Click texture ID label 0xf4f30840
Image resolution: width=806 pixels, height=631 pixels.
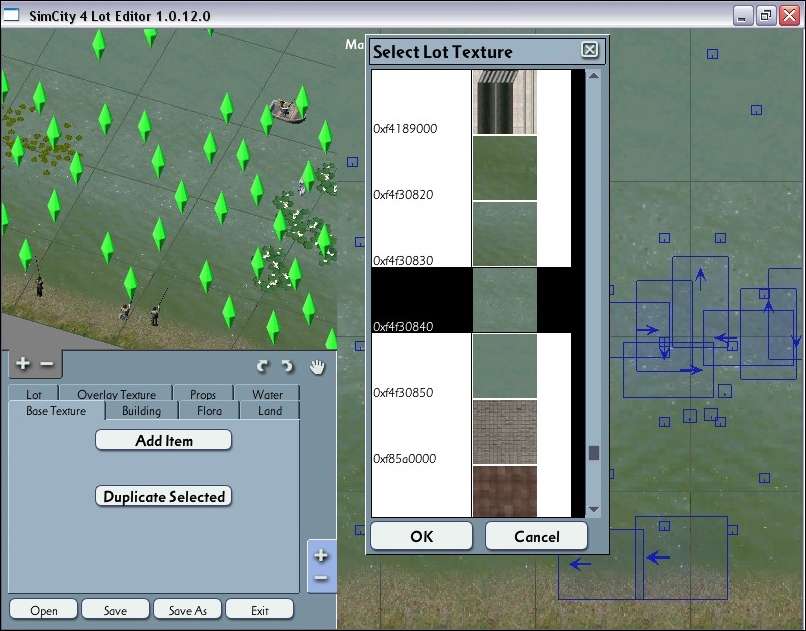(403, 327)
